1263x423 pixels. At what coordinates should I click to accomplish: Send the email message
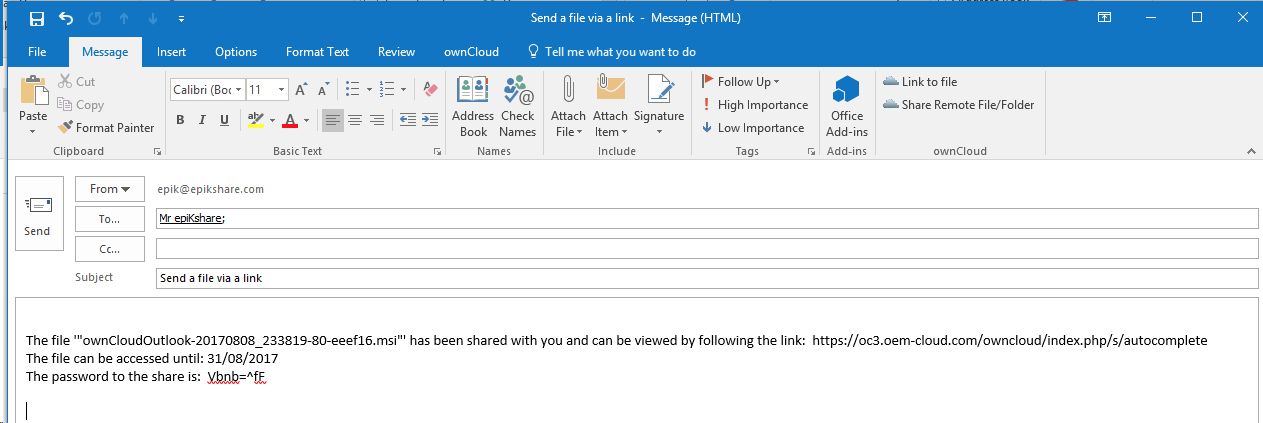[37, 213]
